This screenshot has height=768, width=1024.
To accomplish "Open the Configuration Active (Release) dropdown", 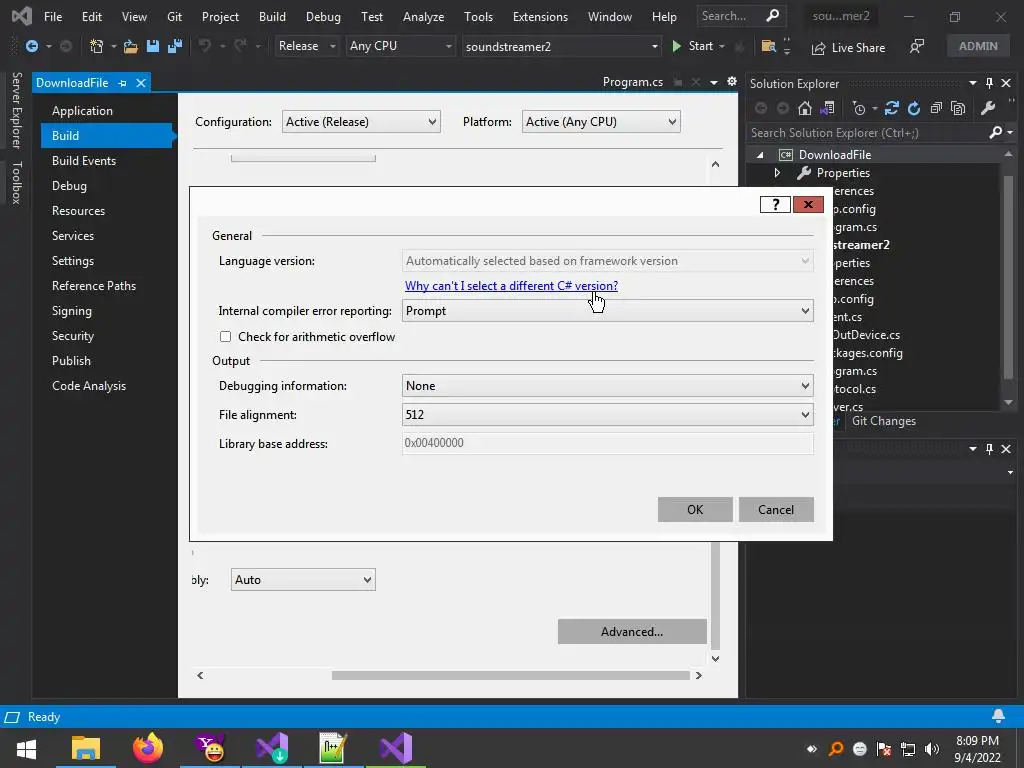I will pos(361,121).
